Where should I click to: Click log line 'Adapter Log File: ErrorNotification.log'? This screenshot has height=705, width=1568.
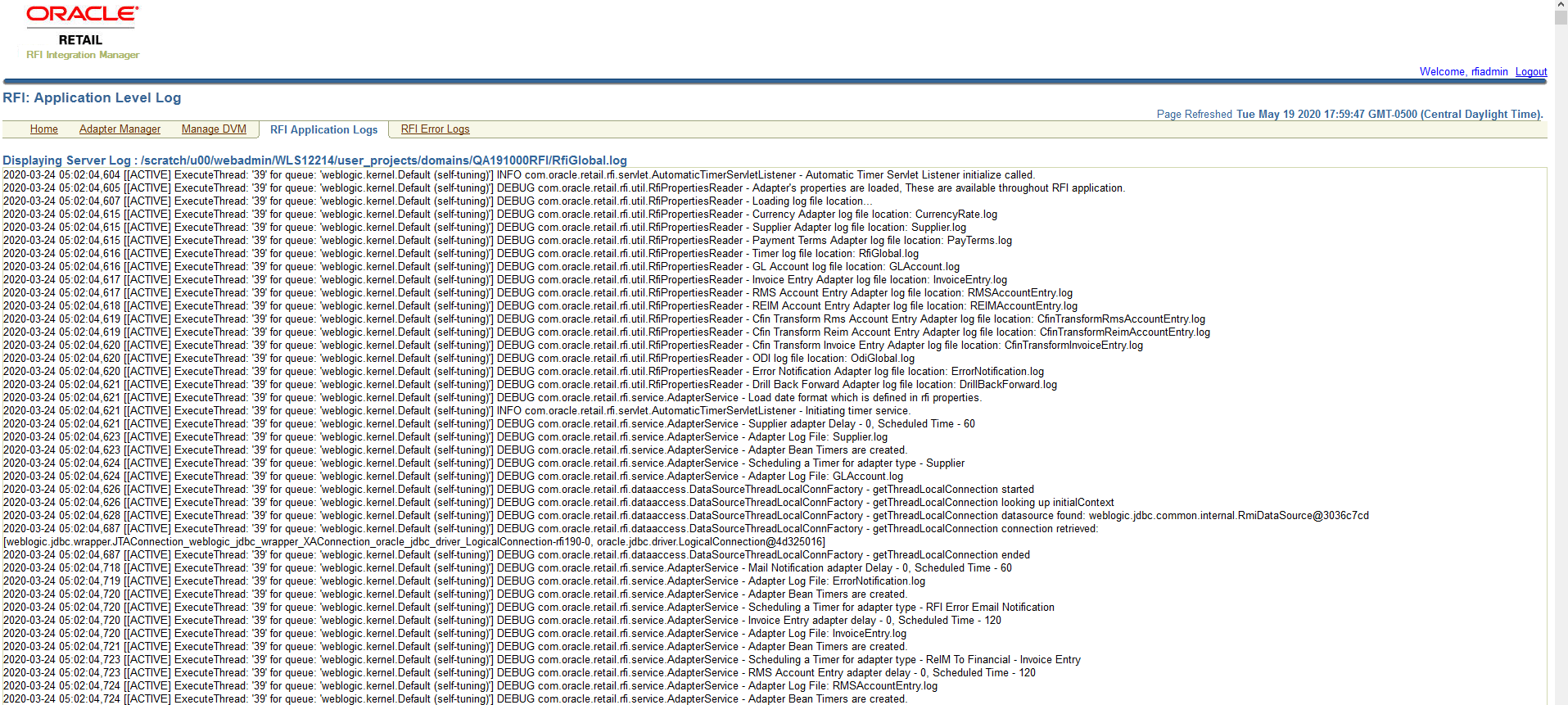coord(464,581)
